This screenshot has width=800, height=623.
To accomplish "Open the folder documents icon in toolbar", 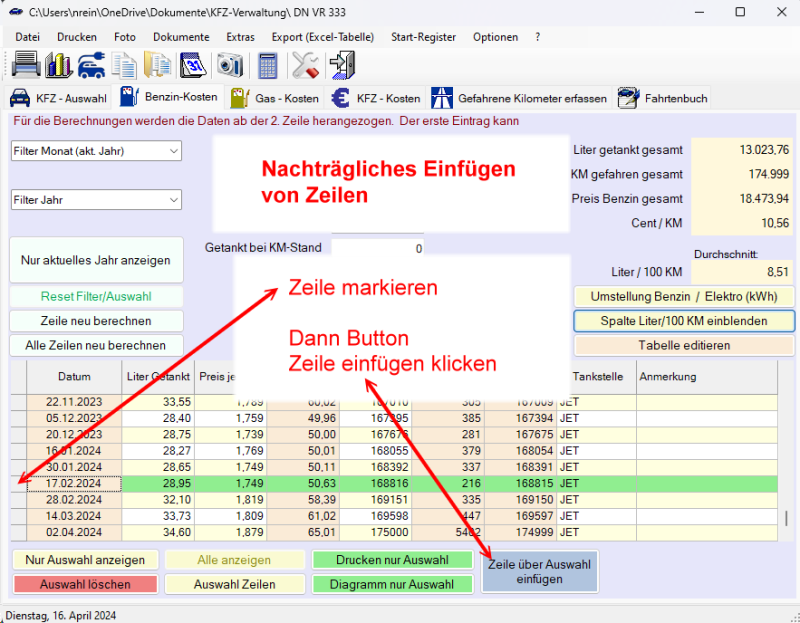I will pos(157,65).
